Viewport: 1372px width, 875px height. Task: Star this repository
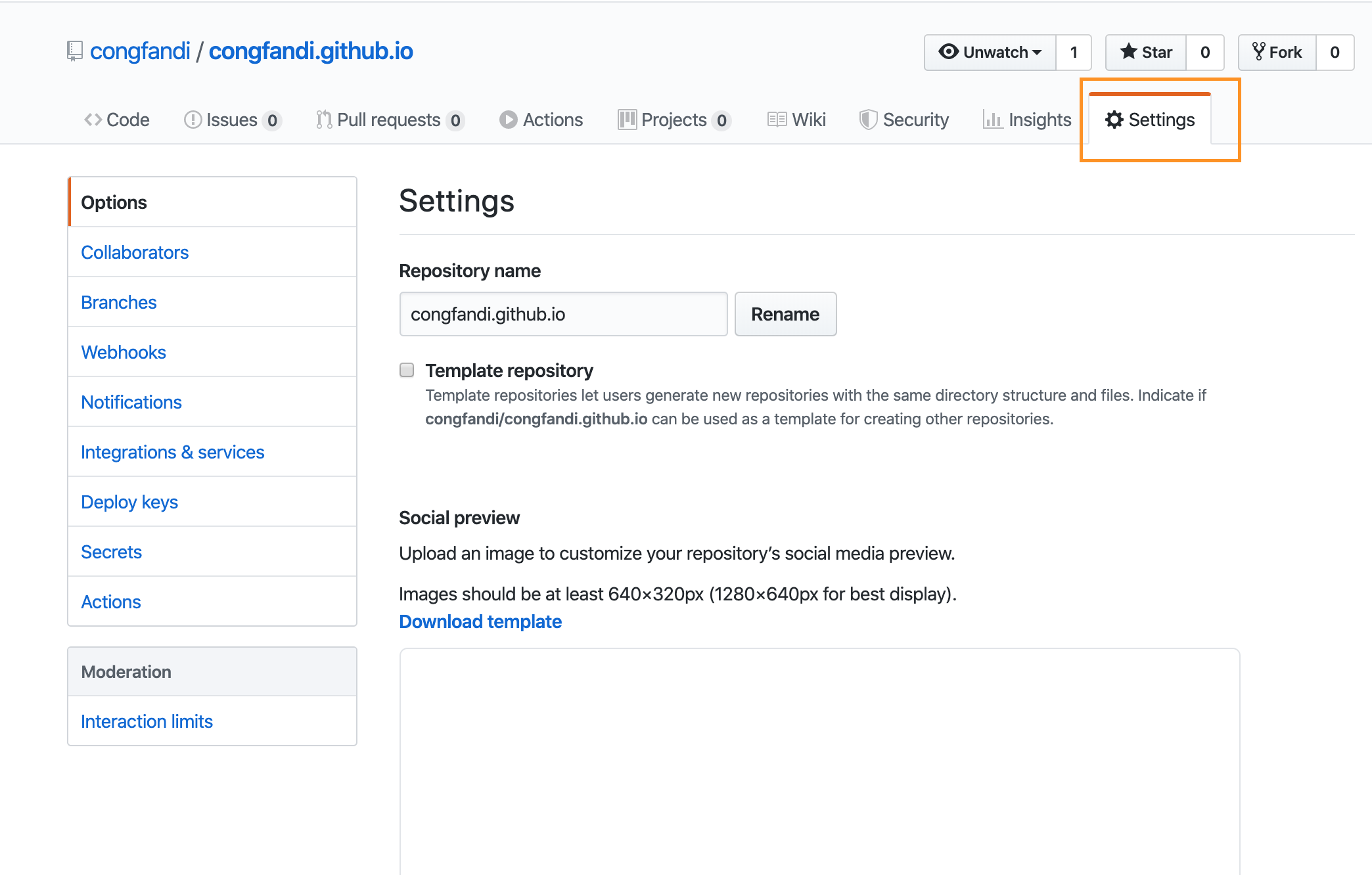click(x=1146, y=53)
